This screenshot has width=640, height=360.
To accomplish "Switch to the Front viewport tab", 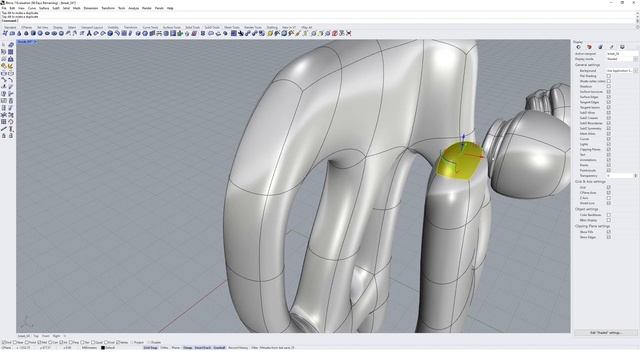I will [46, 336].
